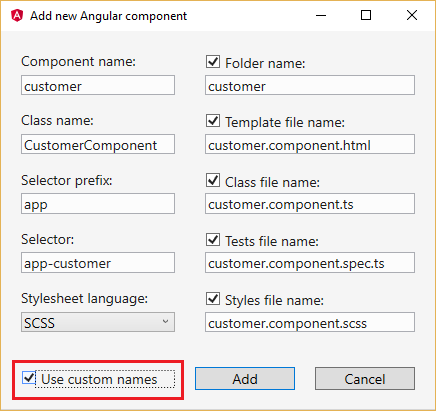Disable the Class file name checkbox
437x412 pixels.
(213, 180)
